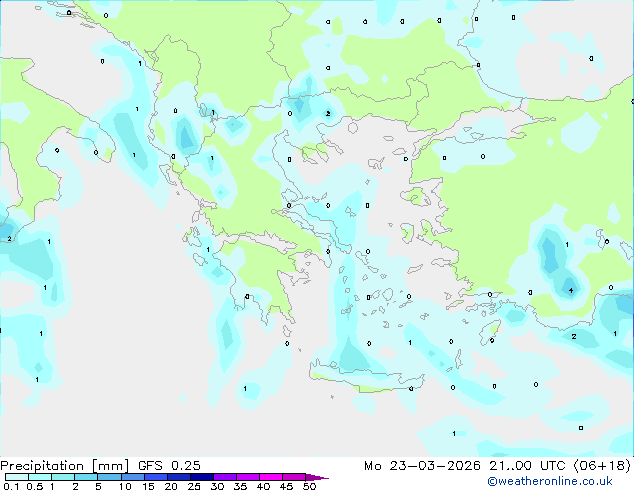
Task: Click the '[mm]' unit label
Action: (110, 466)
